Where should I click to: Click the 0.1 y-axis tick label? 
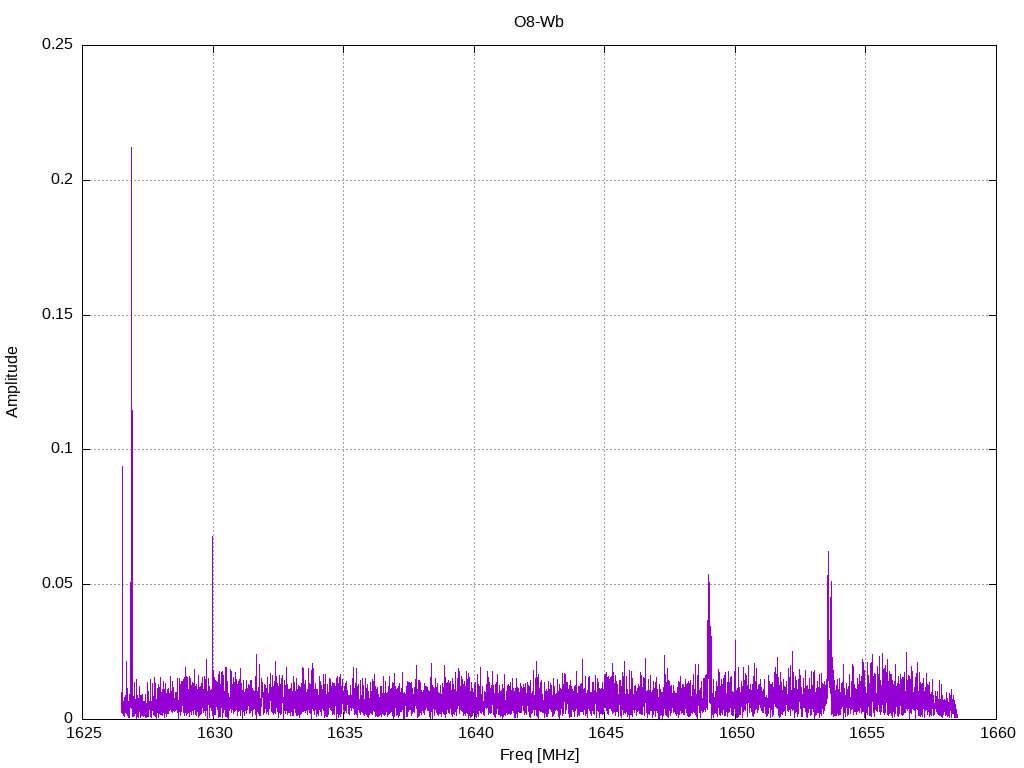pos(63,449)
